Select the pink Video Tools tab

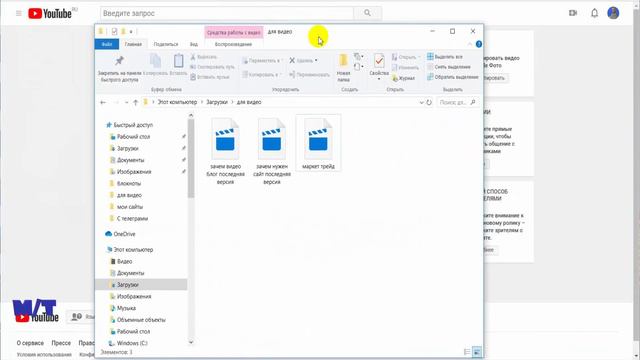233,32
